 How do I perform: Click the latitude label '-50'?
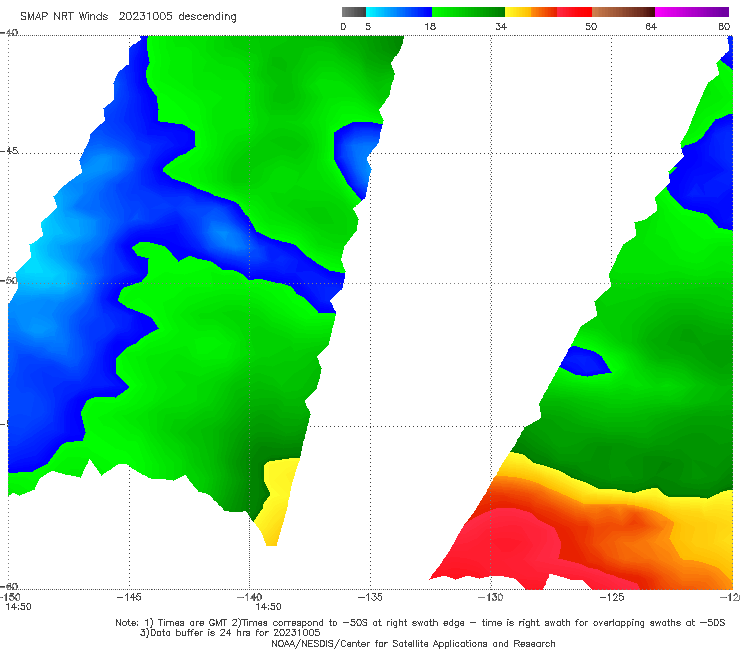[x=9, y=280]
